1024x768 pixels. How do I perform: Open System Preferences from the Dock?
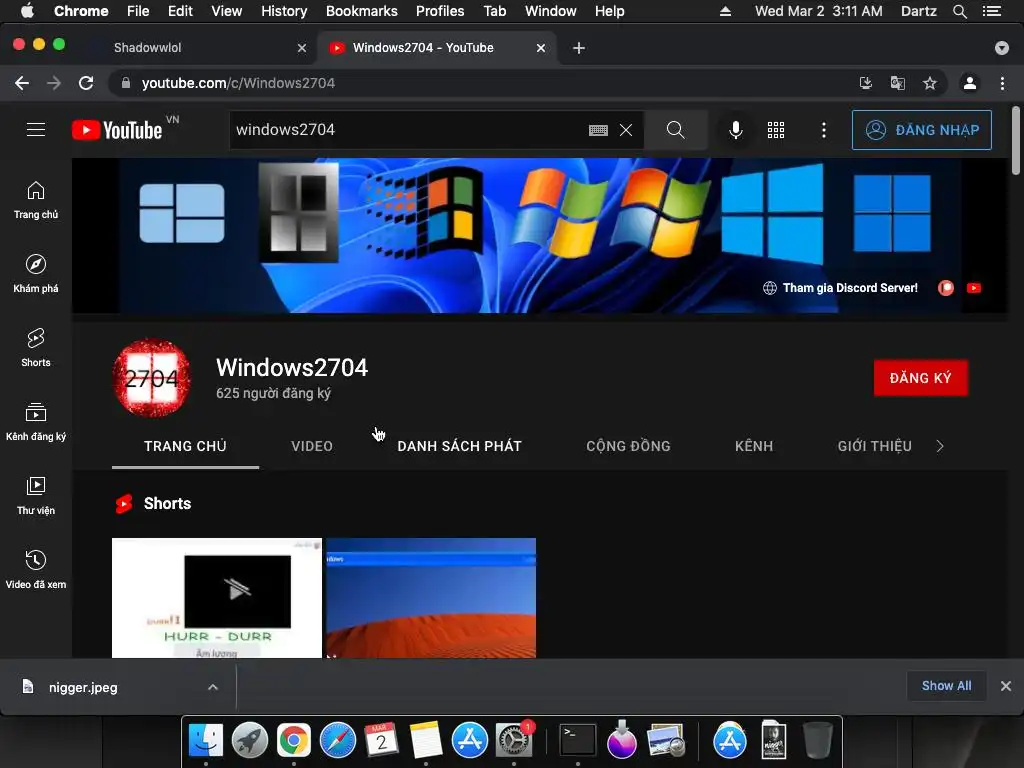[514, 740]
